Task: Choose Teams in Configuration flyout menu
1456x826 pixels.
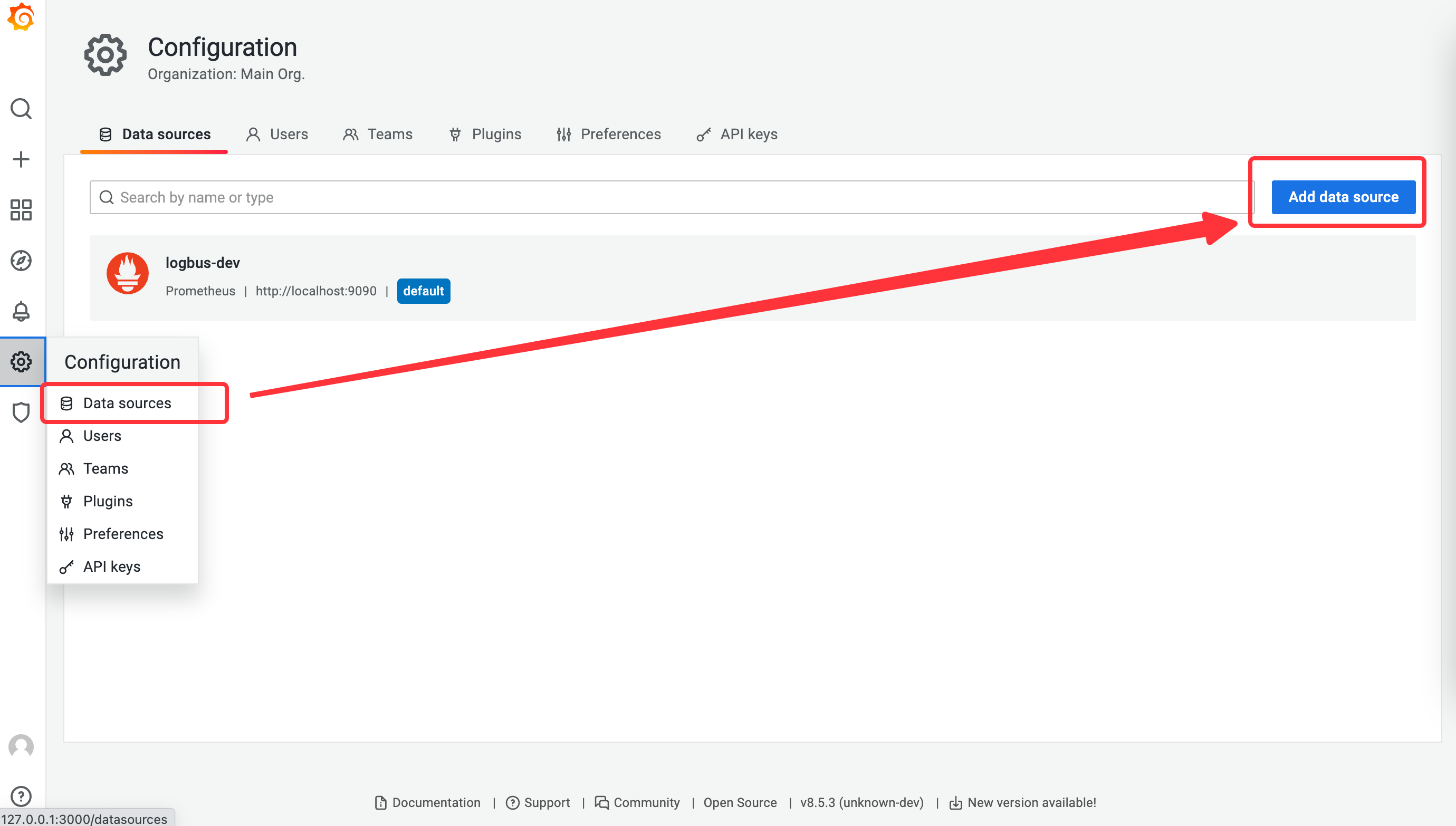Action: (x=122, y=468)
